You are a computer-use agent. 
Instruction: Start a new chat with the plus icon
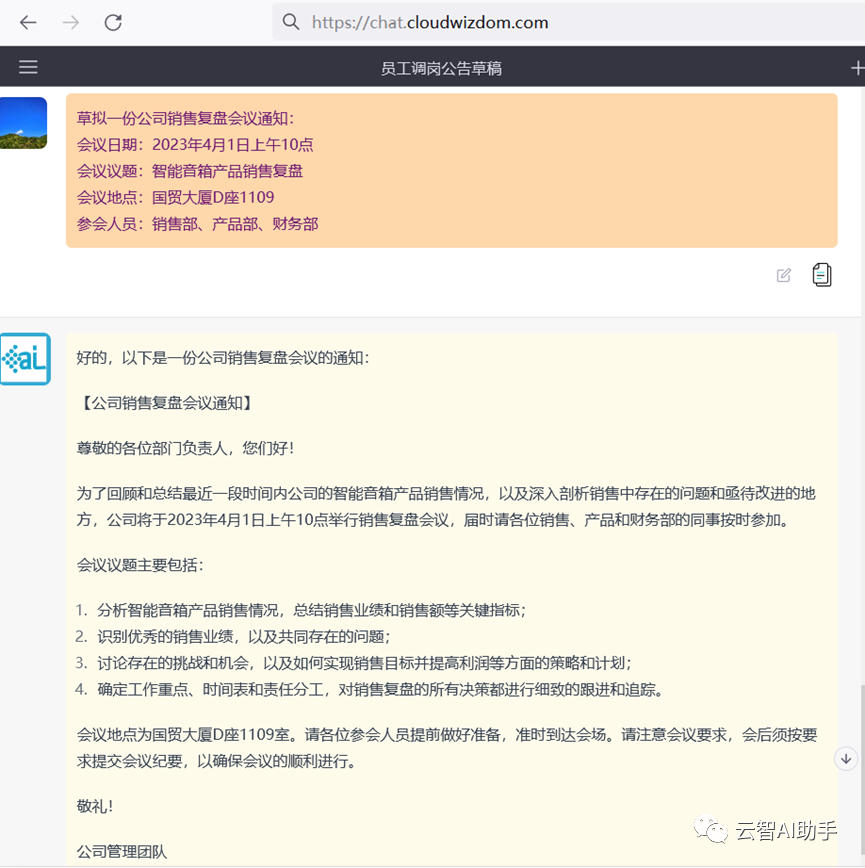coord(857,68)
